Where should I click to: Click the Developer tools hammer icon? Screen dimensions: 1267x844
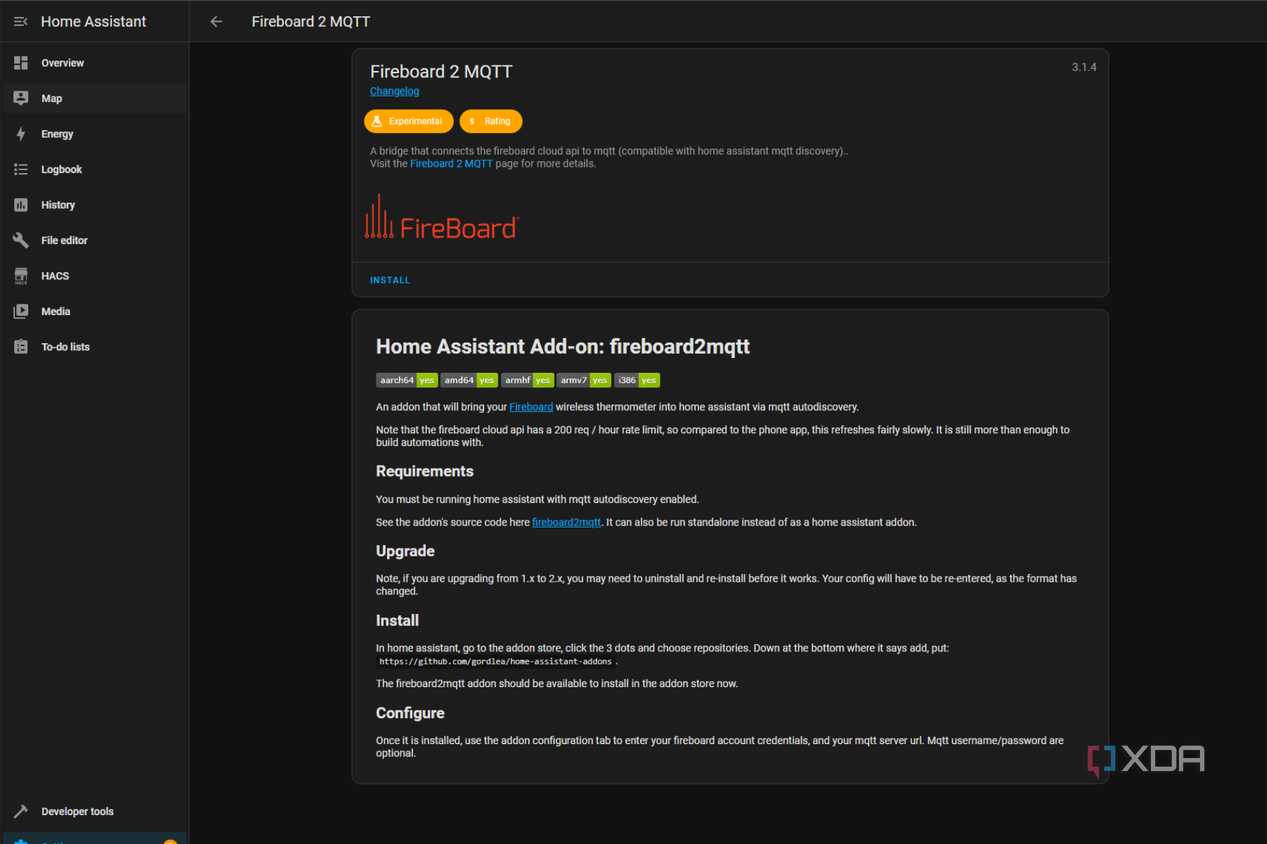(21, 811)
